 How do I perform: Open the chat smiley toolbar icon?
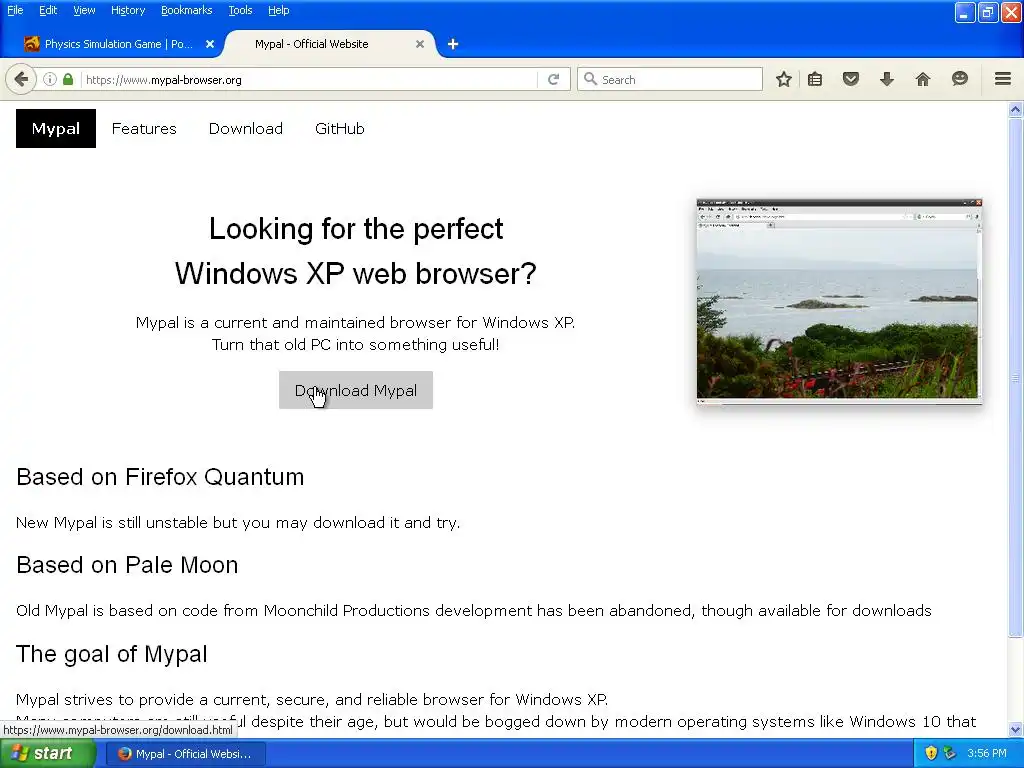pyautogui.click(x=959, y=79)
